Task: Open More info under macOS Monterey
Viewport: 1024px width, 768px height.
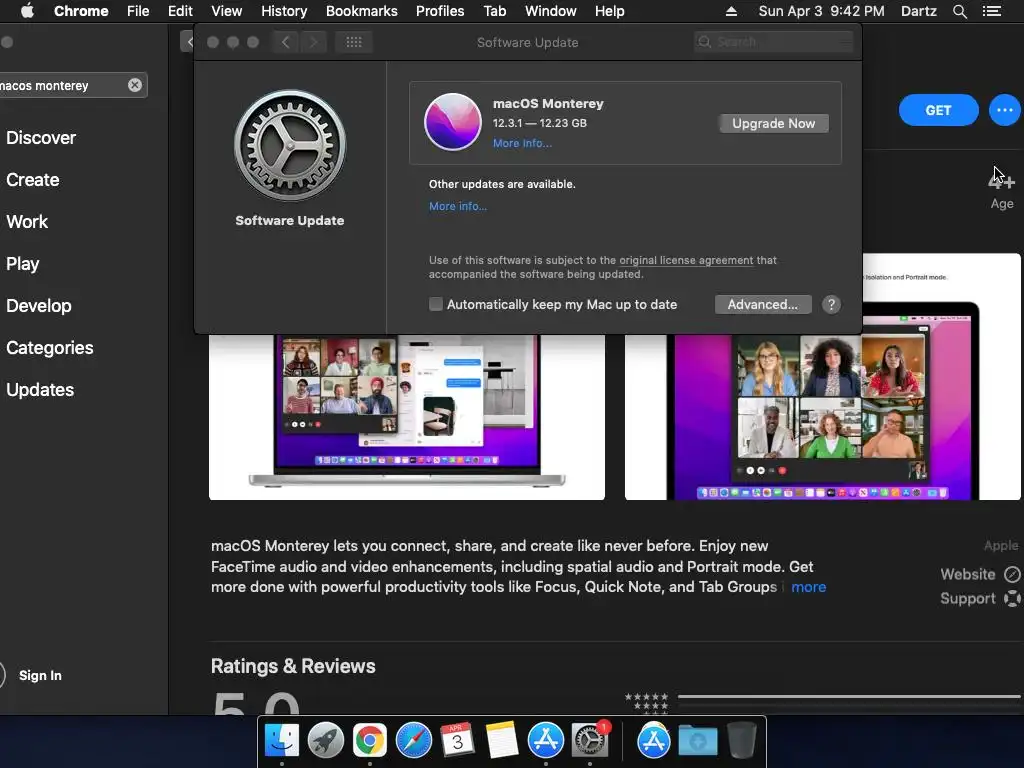Action: click(x=522, y=143)
